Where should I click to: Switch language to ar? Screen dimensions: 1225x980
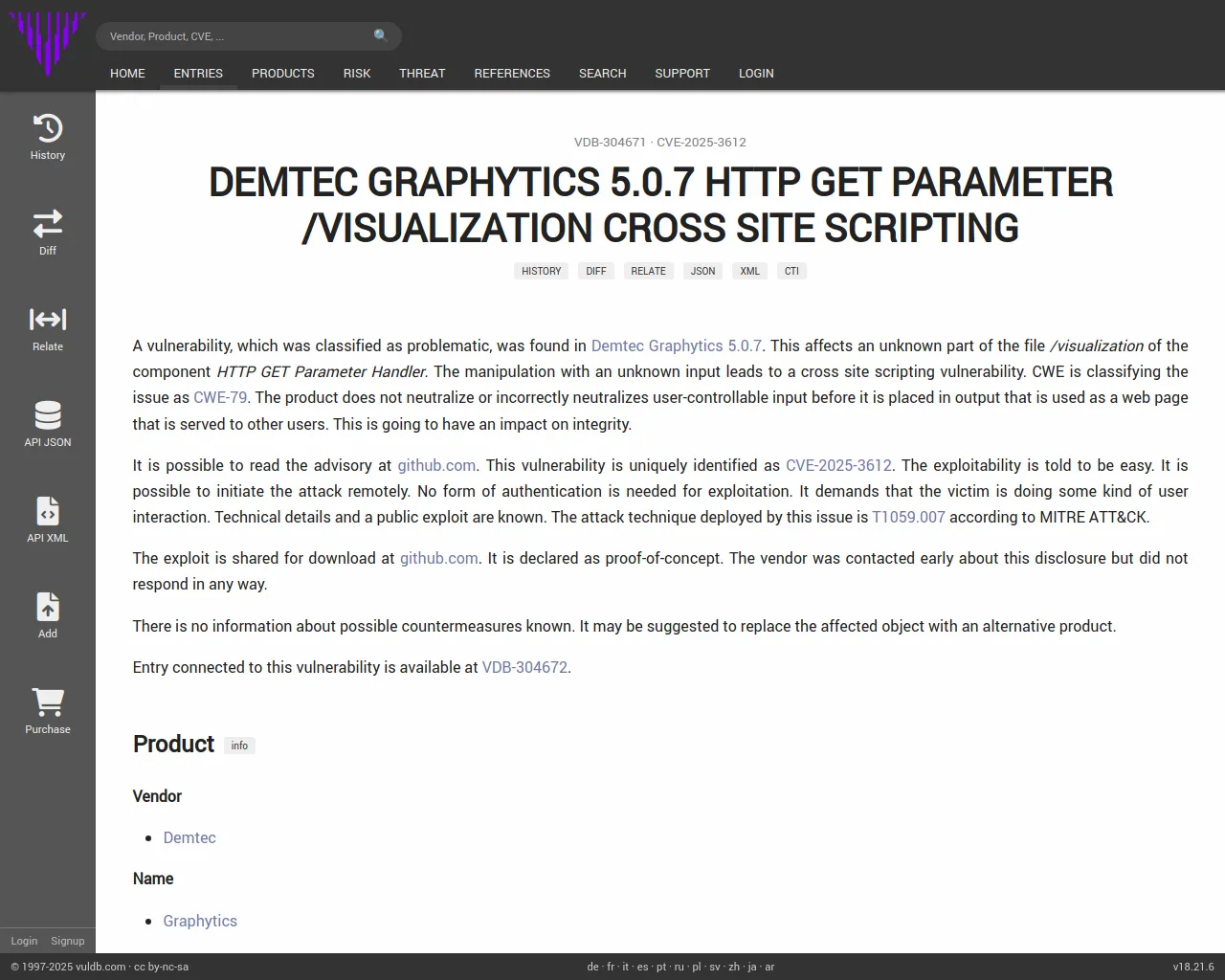(769, 967)
